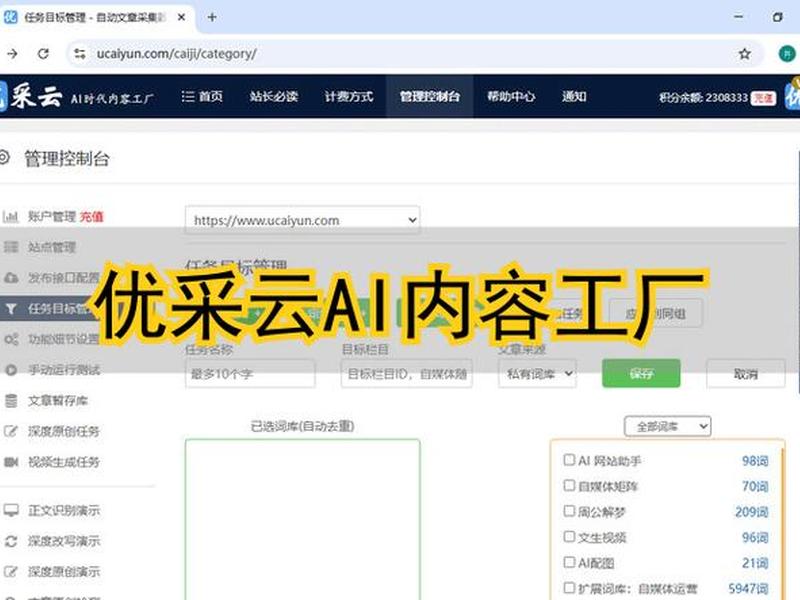The image size is (800, 600).
Task: Click the browser forward arrow
Action: (12, 54)
